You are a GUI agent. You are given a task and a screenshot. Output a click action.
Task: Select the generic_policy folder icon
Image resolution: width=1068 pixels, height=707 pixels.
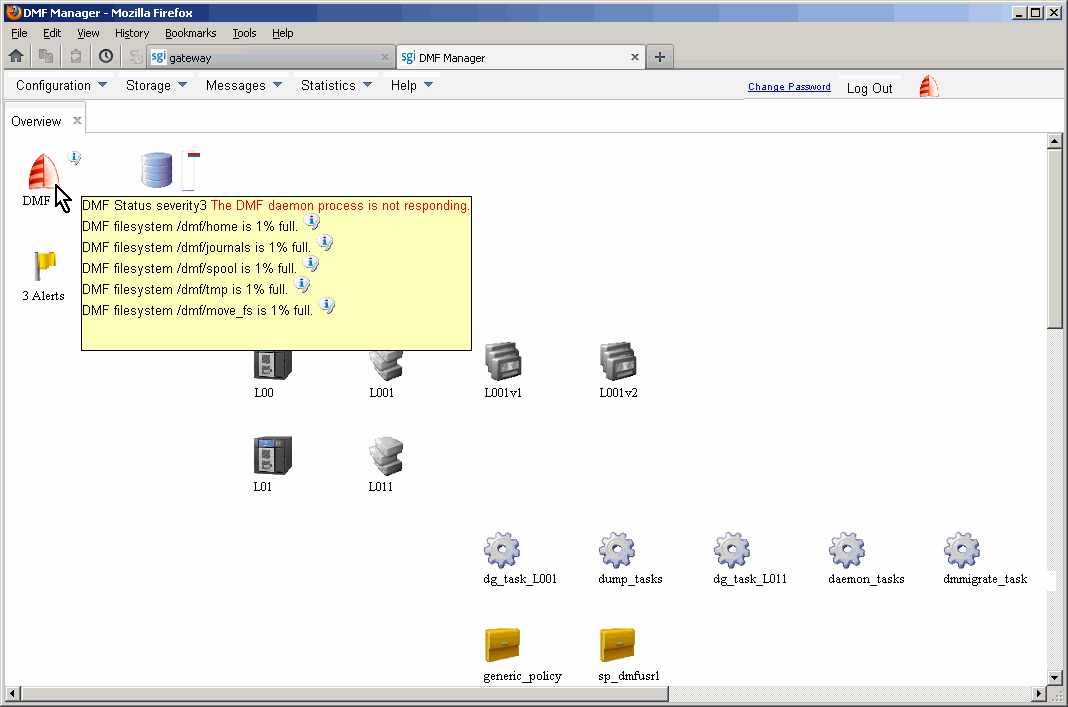[x=503, y=645]
